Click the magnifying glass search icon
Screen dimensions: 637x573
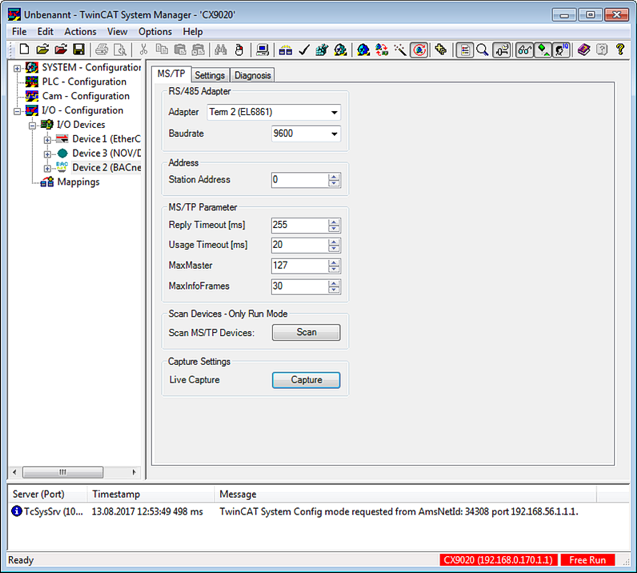point(482,50)
